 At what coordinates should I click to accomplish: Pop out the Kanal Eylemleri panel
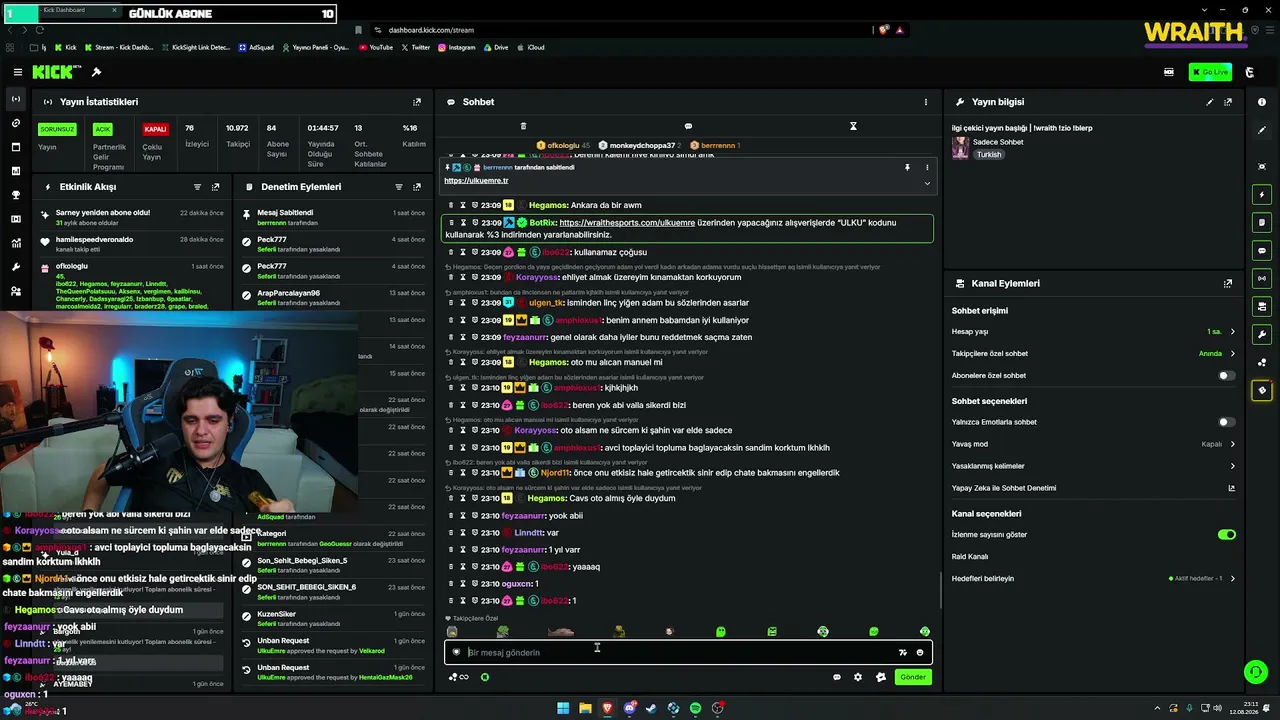point(1228,284)
